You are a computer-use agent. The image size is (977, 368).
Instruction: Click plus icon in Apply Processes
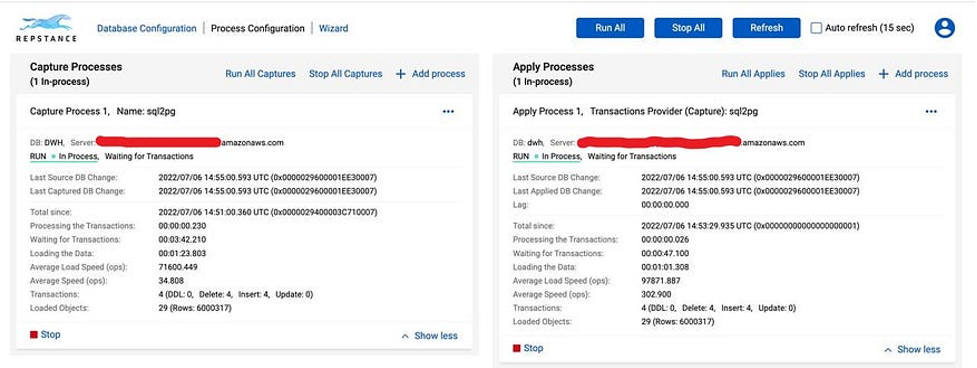coord(884,73)
